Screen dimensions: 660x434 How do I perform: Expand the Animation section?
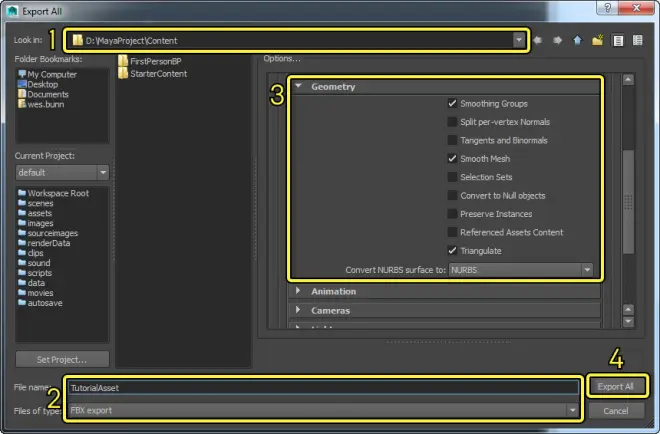[x=332, y=292]
